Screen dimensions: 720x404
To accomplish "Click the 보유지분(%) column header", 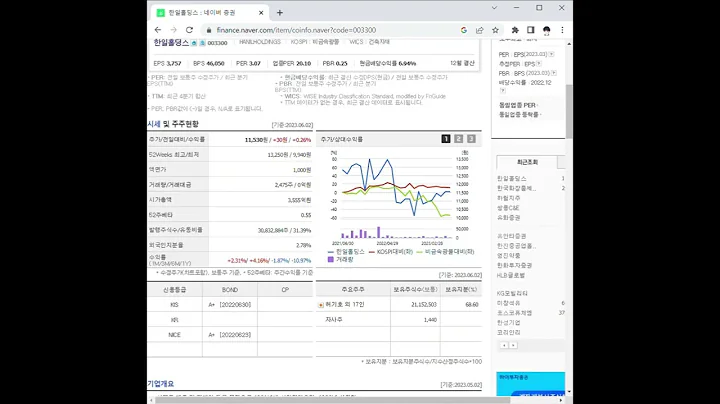I will [x=461, y=290].
